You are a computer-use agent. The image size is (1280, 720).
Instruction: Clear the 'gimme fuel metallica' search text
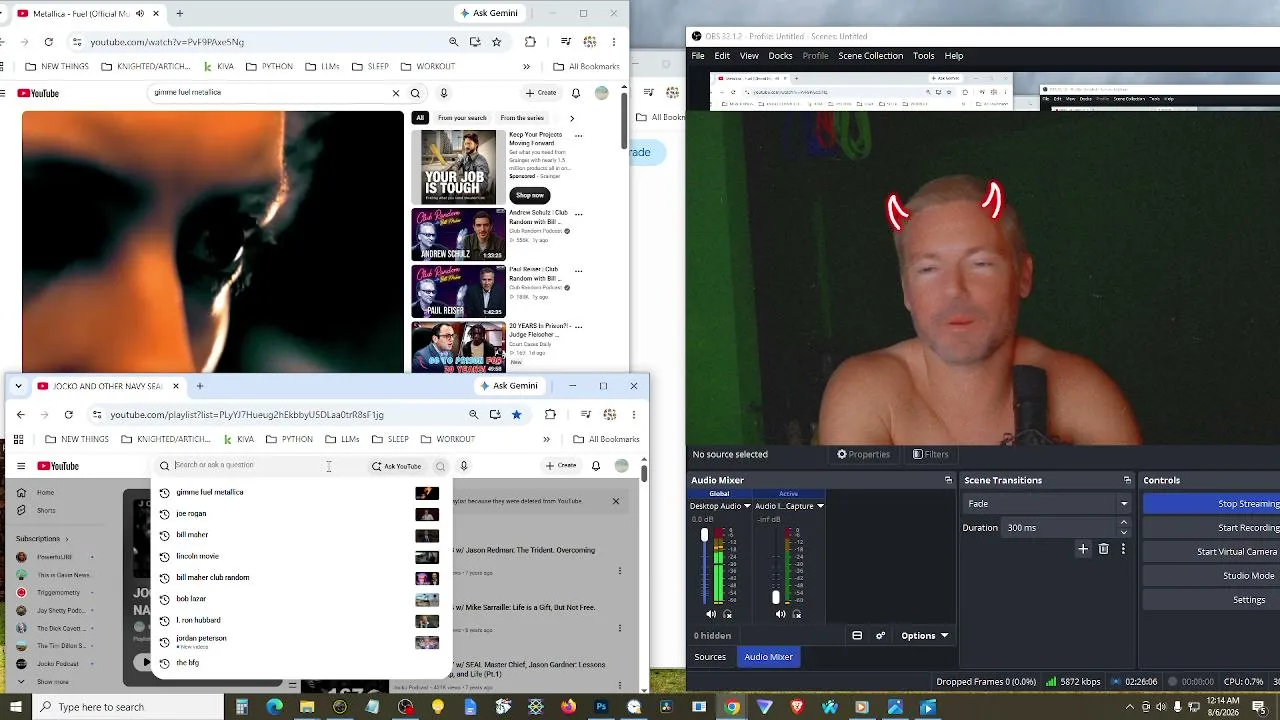pyautogui.click(x=396, y=93)
